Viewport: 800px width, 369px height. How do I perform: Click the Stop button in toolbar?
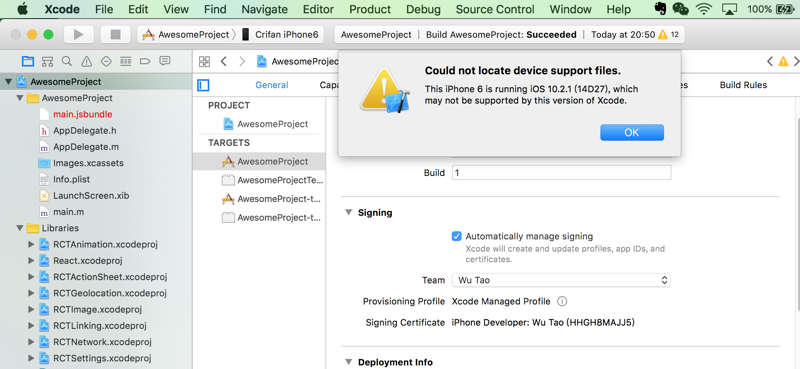(115, 35)
